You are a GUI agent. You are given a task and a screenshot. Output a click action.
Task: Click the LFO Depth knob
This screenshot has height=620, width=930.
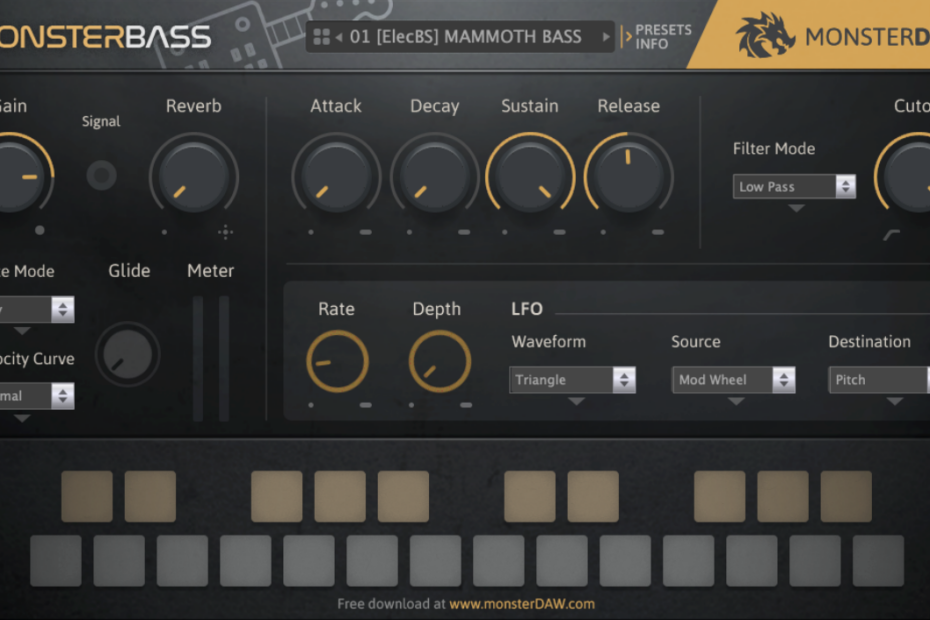tap(439, 361)
